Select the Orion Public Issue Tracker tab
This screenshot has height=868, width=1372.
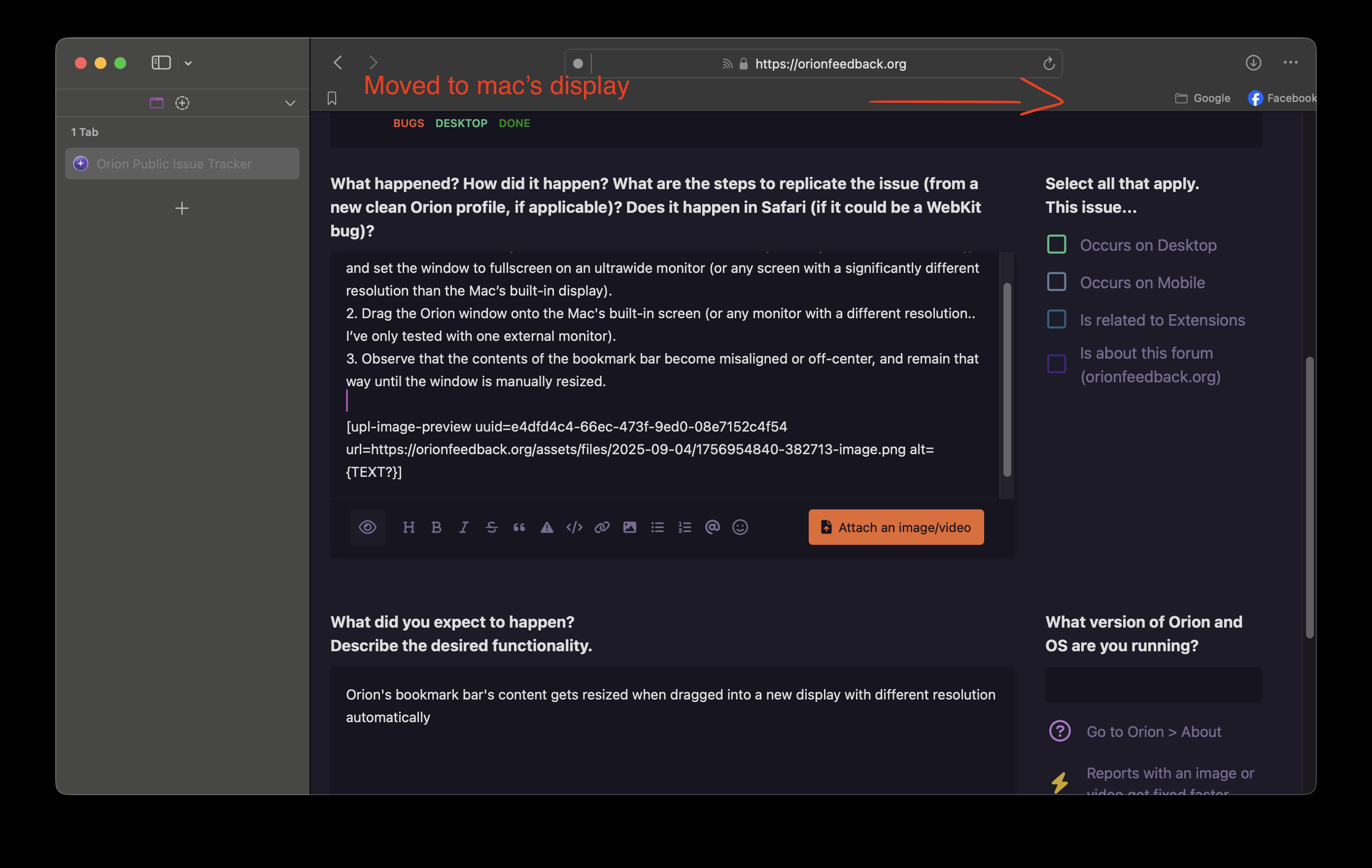tap(182, 164)
